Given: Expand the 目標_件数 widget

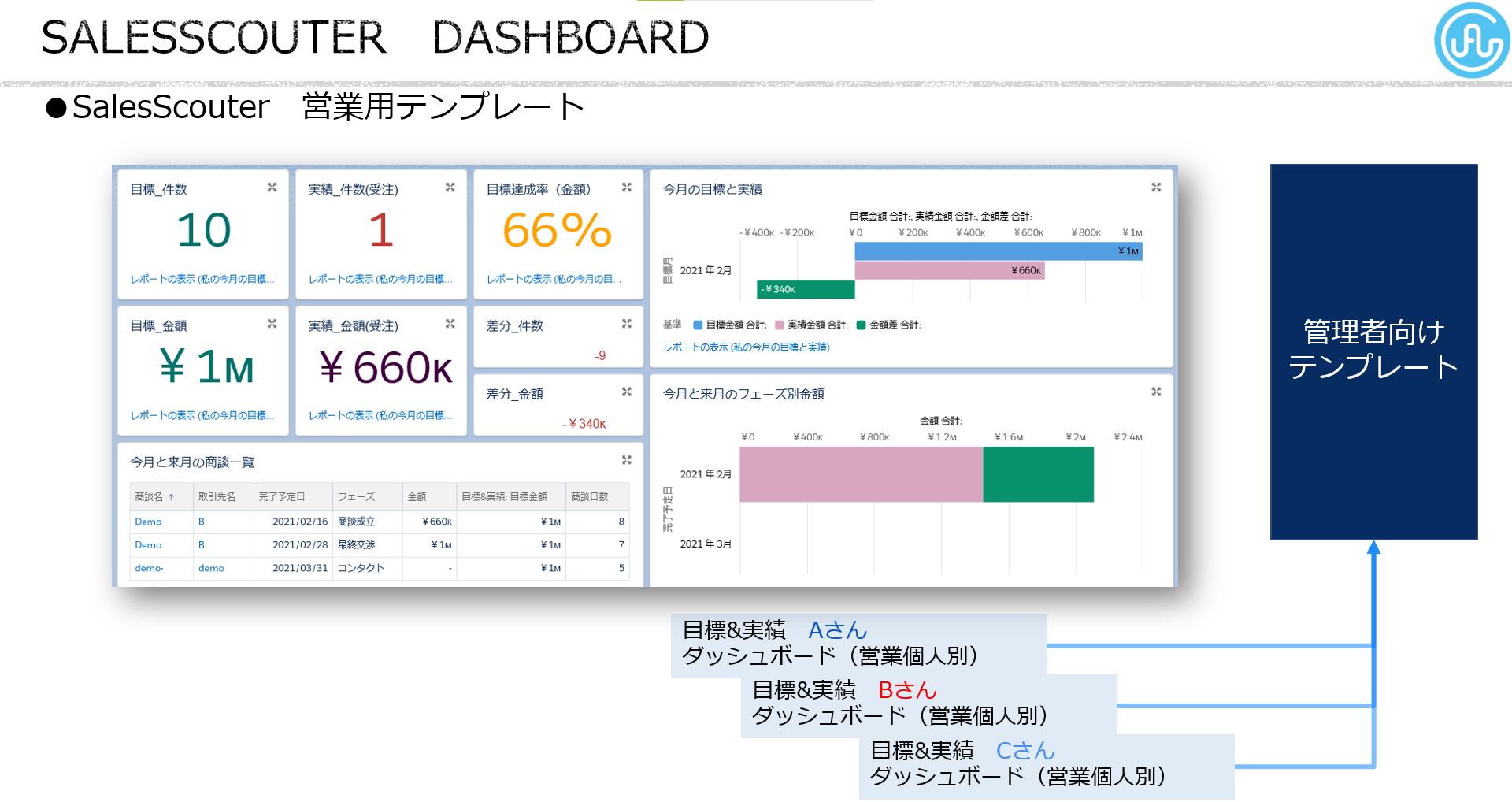Looking at the screenshot, I should [272, 188].
